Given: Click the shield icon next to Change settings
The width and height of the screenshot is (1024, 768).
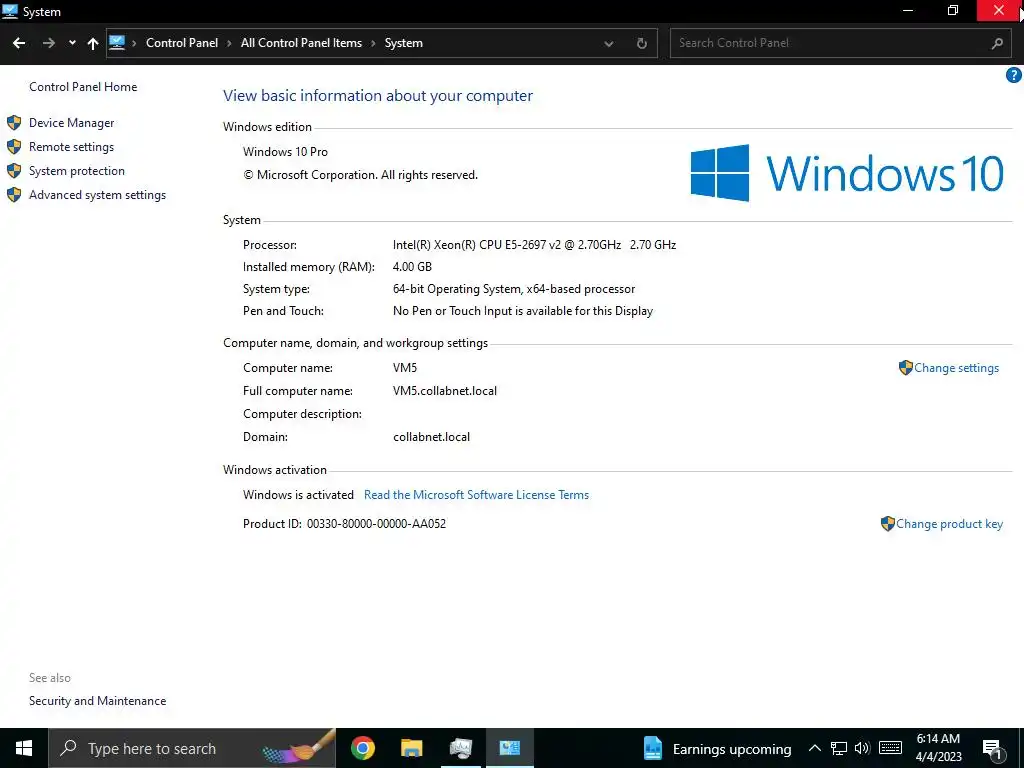Looking at the screenshot, I should (905, 368).
